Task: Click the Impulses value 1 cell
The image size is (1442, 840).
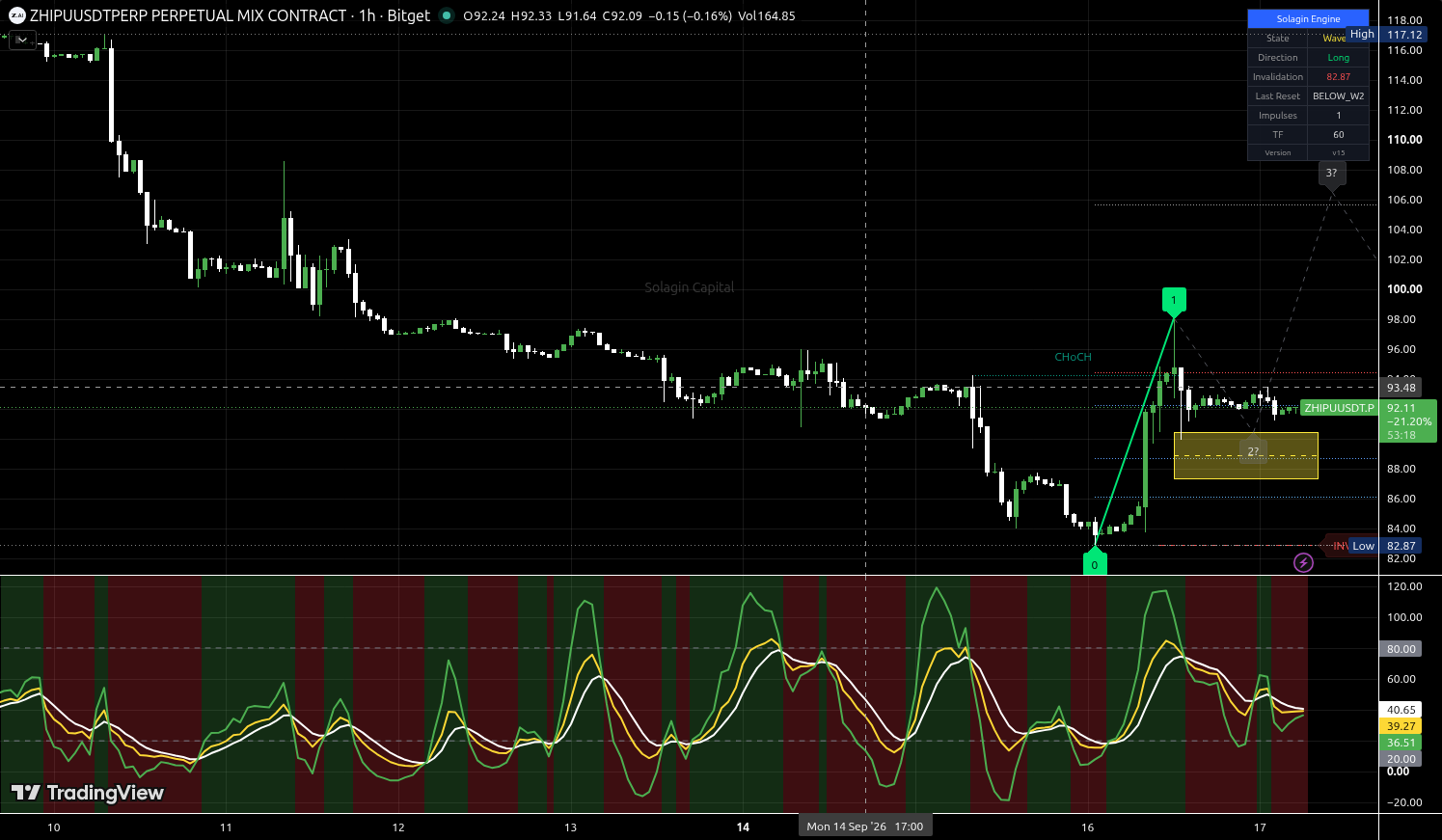Action: click(1338, 116)
